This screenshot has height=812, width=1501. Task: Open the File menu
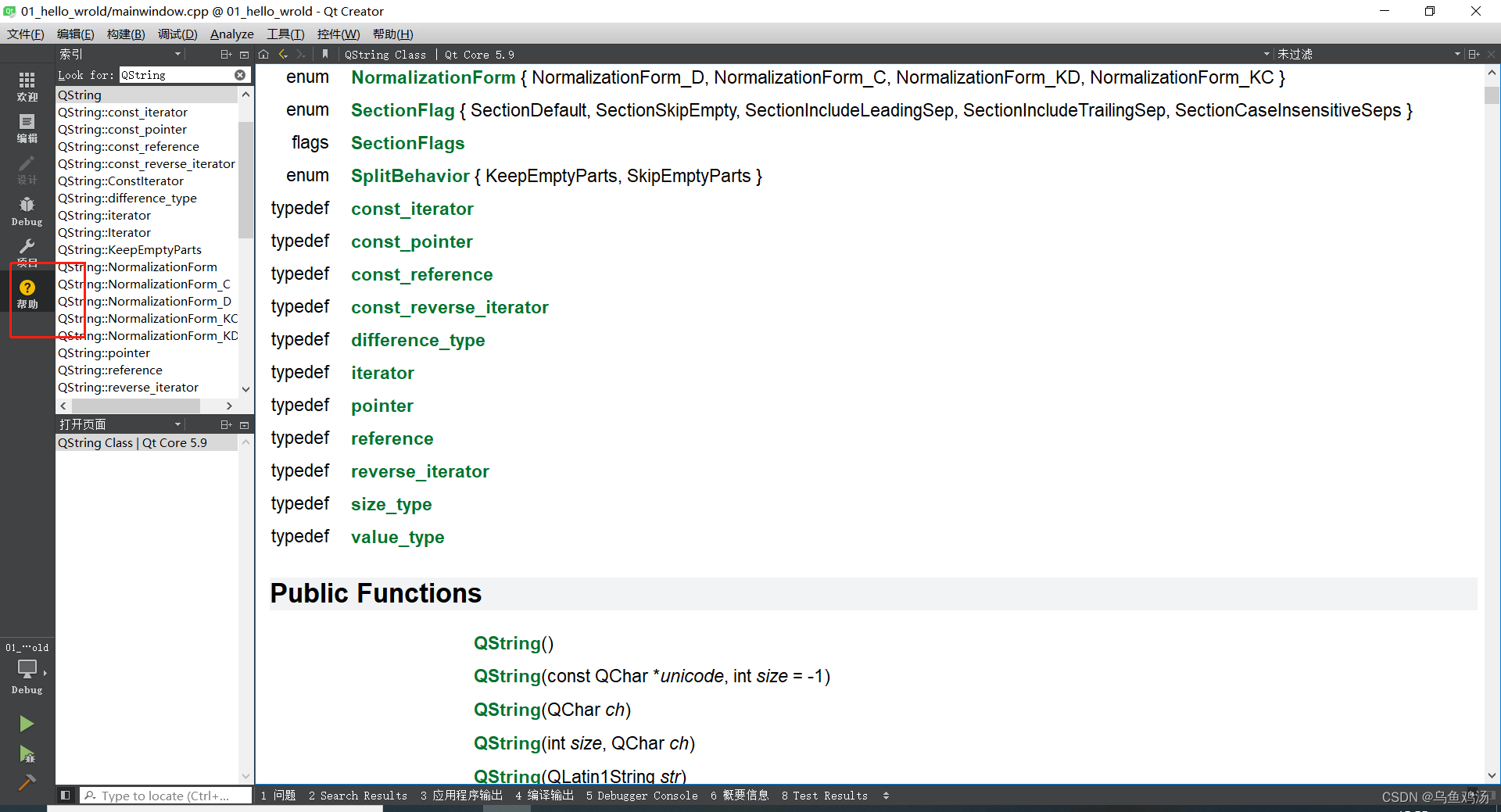pyautogui.click(x=26, y=34)
